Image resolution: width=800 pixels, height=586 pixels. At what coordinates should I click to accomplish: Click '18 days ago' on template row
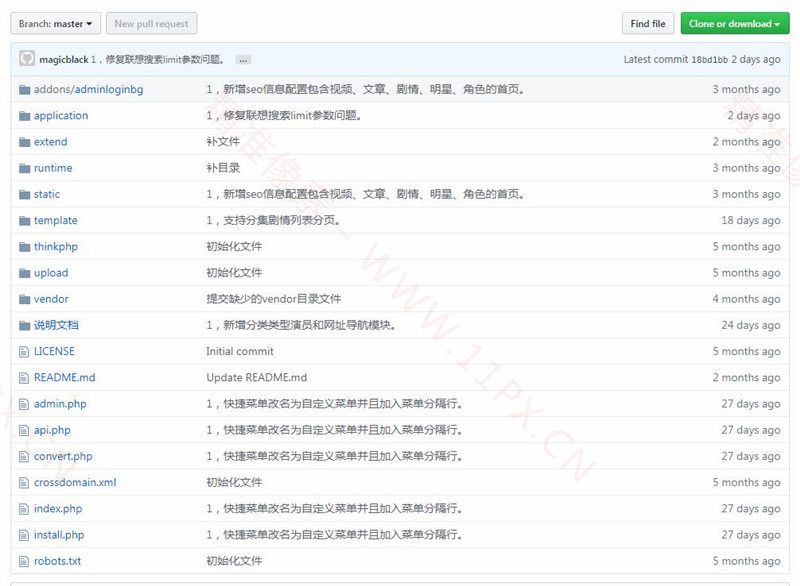[x=751, y=220]
